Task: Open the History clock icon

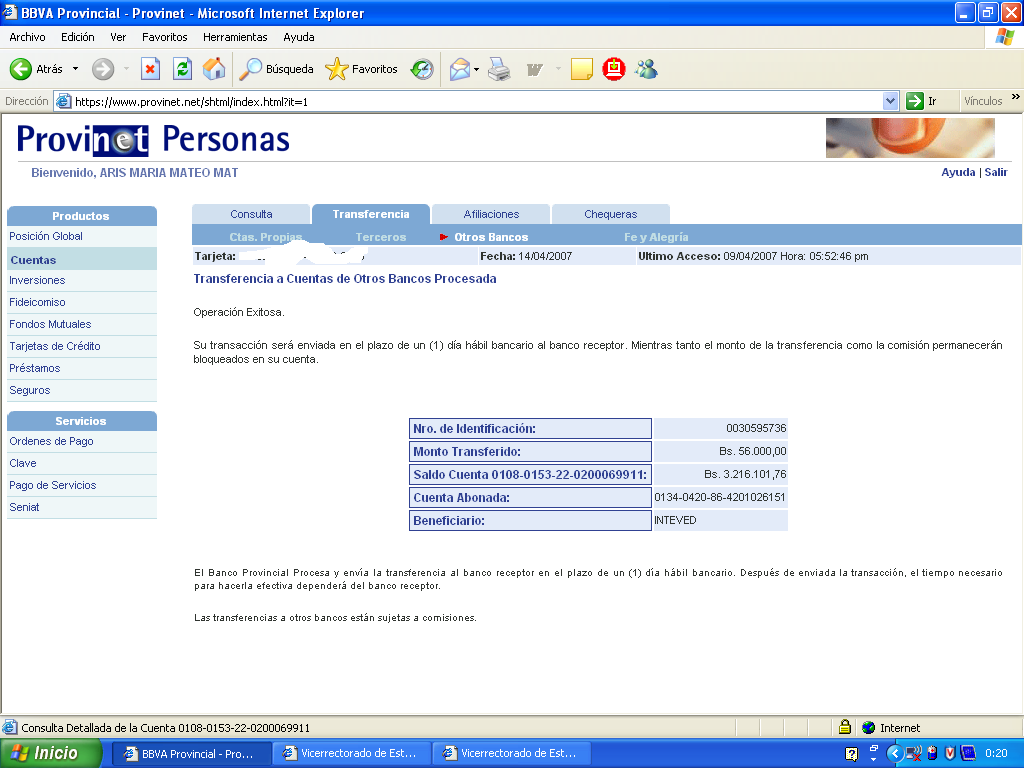Action: [x=422, y=69]
